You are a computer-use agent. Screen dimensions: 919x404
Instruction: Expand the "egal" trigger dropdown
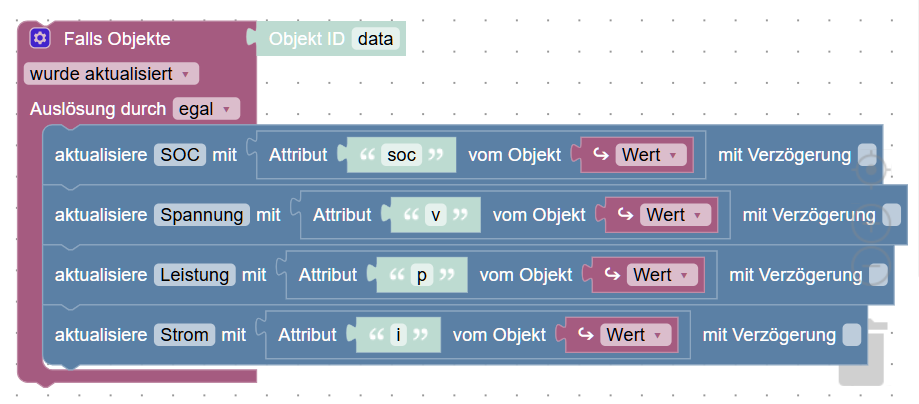(x=205, y=109)
